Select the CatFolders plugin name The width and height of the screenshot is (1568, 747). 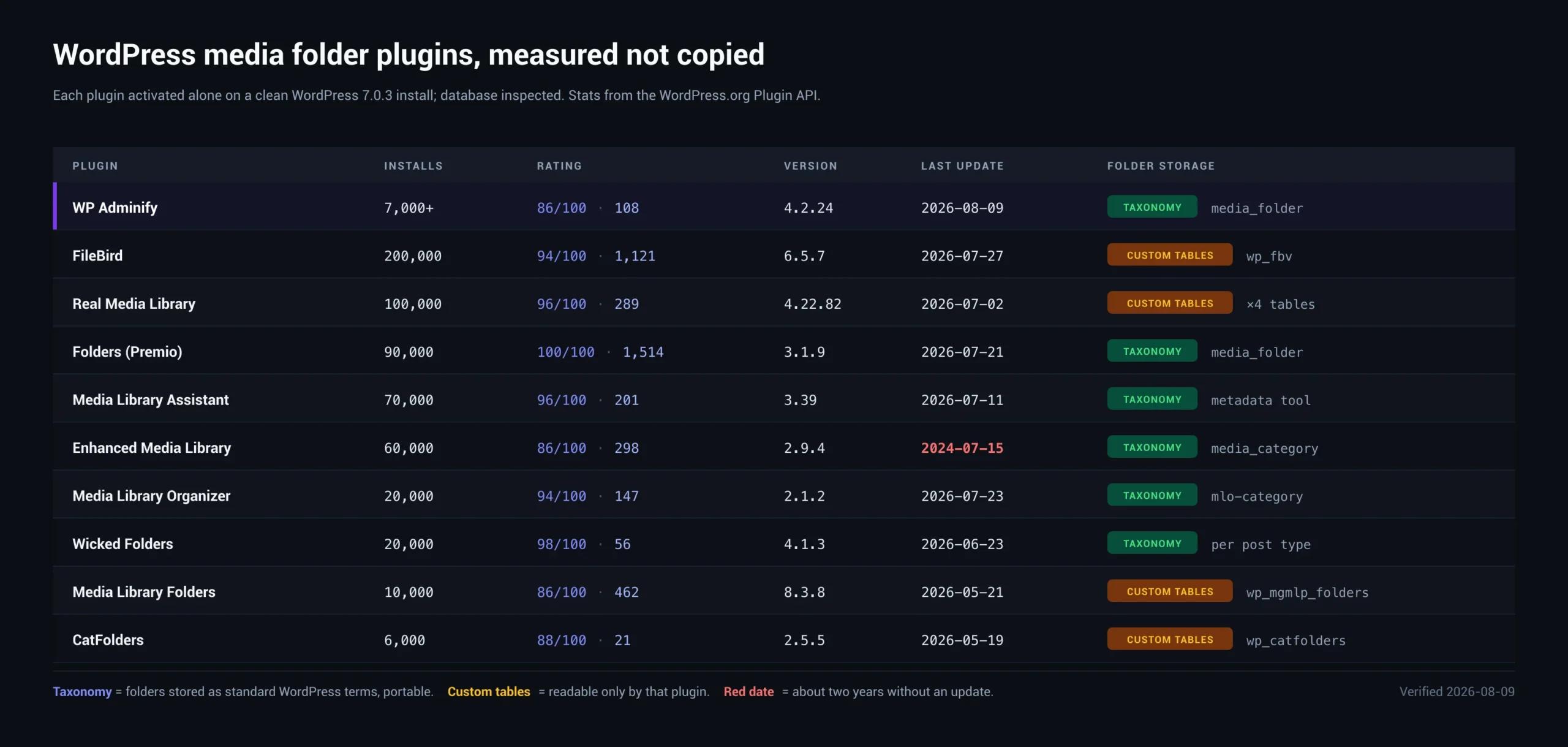point(108,640)
